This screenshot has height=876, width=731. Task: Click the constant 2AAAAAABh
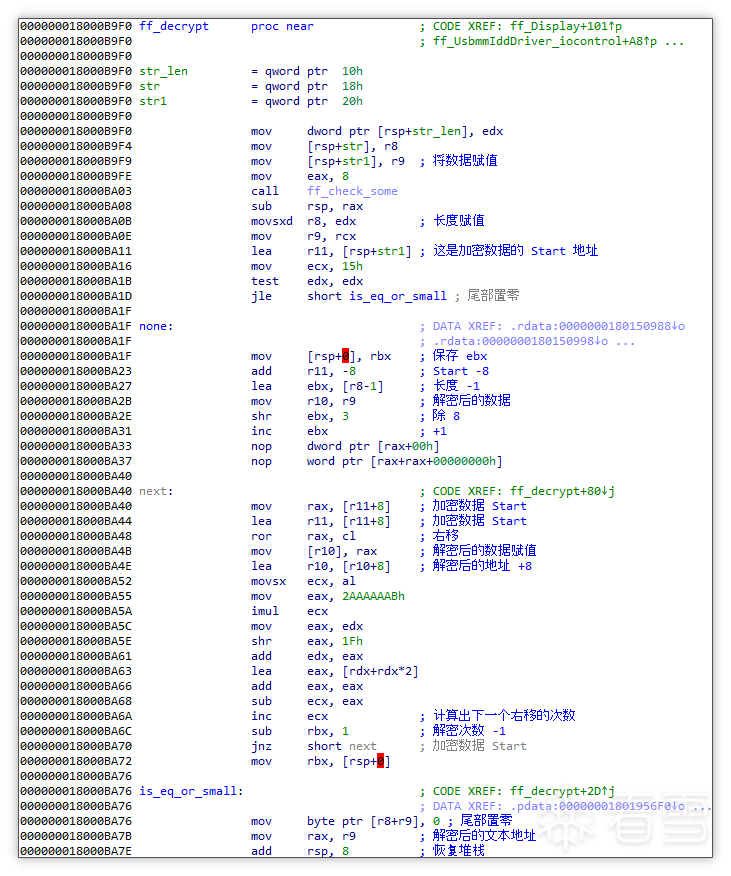[373, 596]
